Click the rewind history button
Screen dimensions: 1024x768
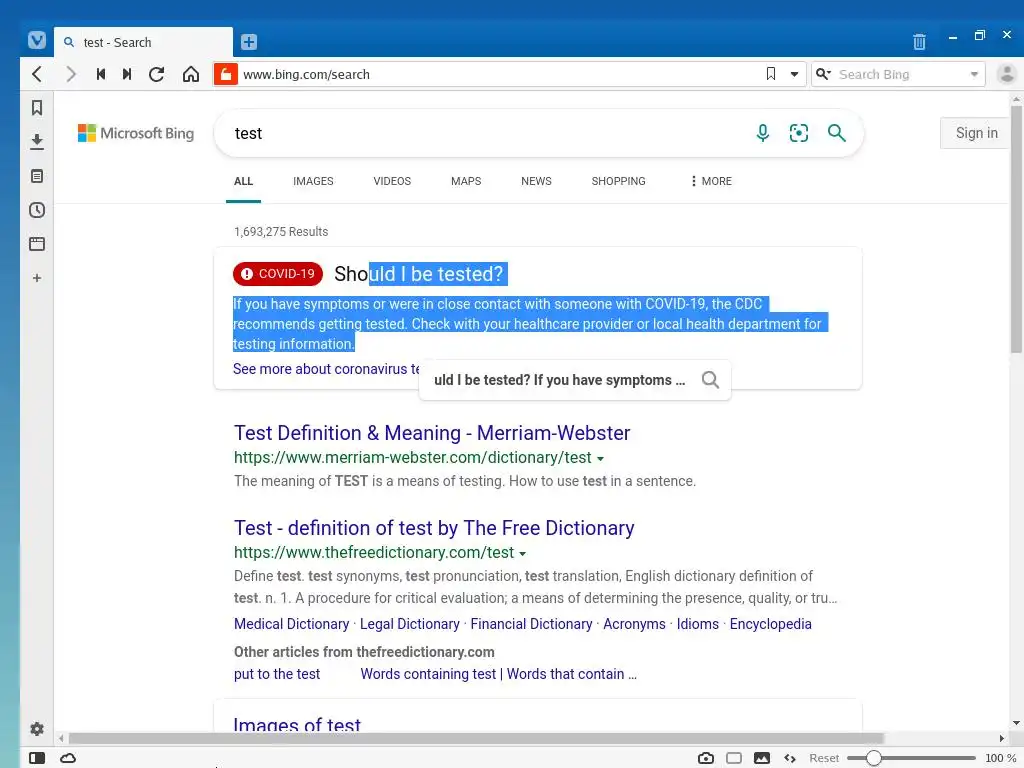click(101, 74)
